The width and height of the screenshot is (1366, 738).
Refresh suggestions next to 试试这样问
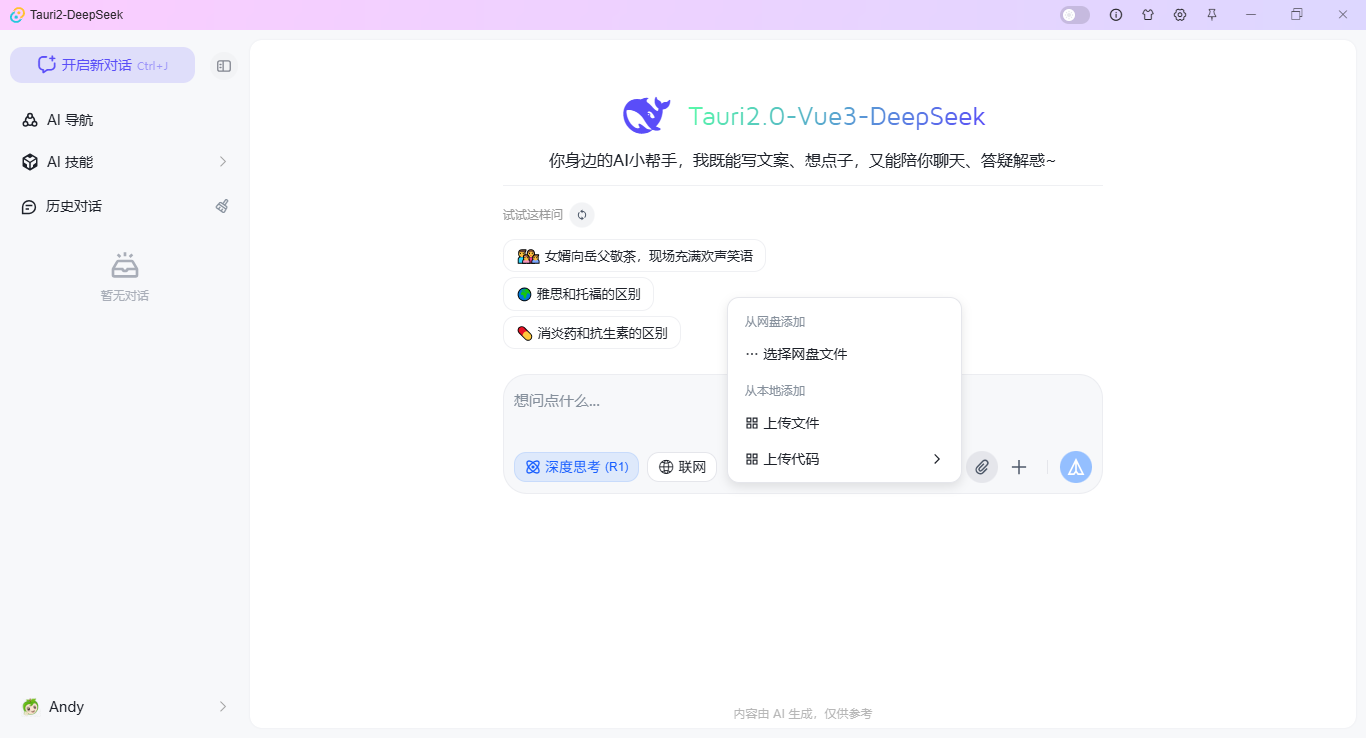(582, 215)
